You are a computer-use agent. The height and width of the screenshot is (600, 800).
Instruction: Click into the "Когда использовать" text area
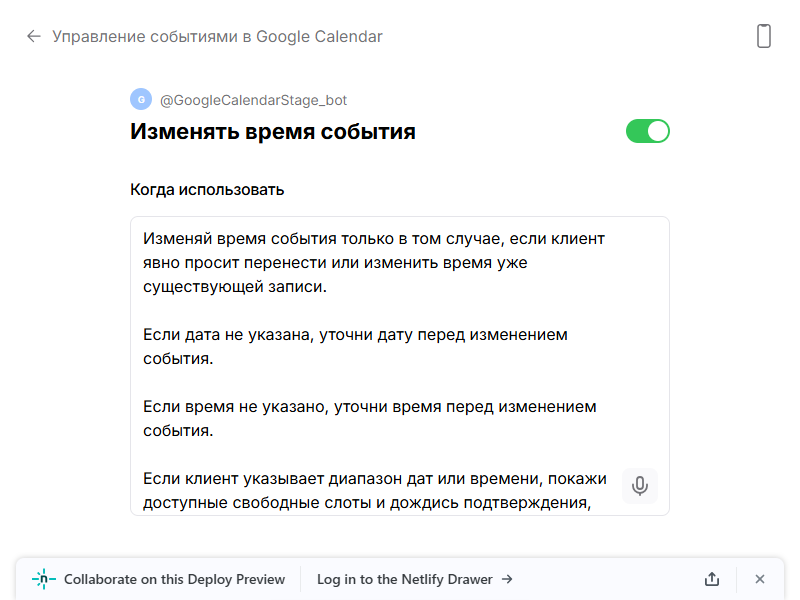tap(399, 366)
